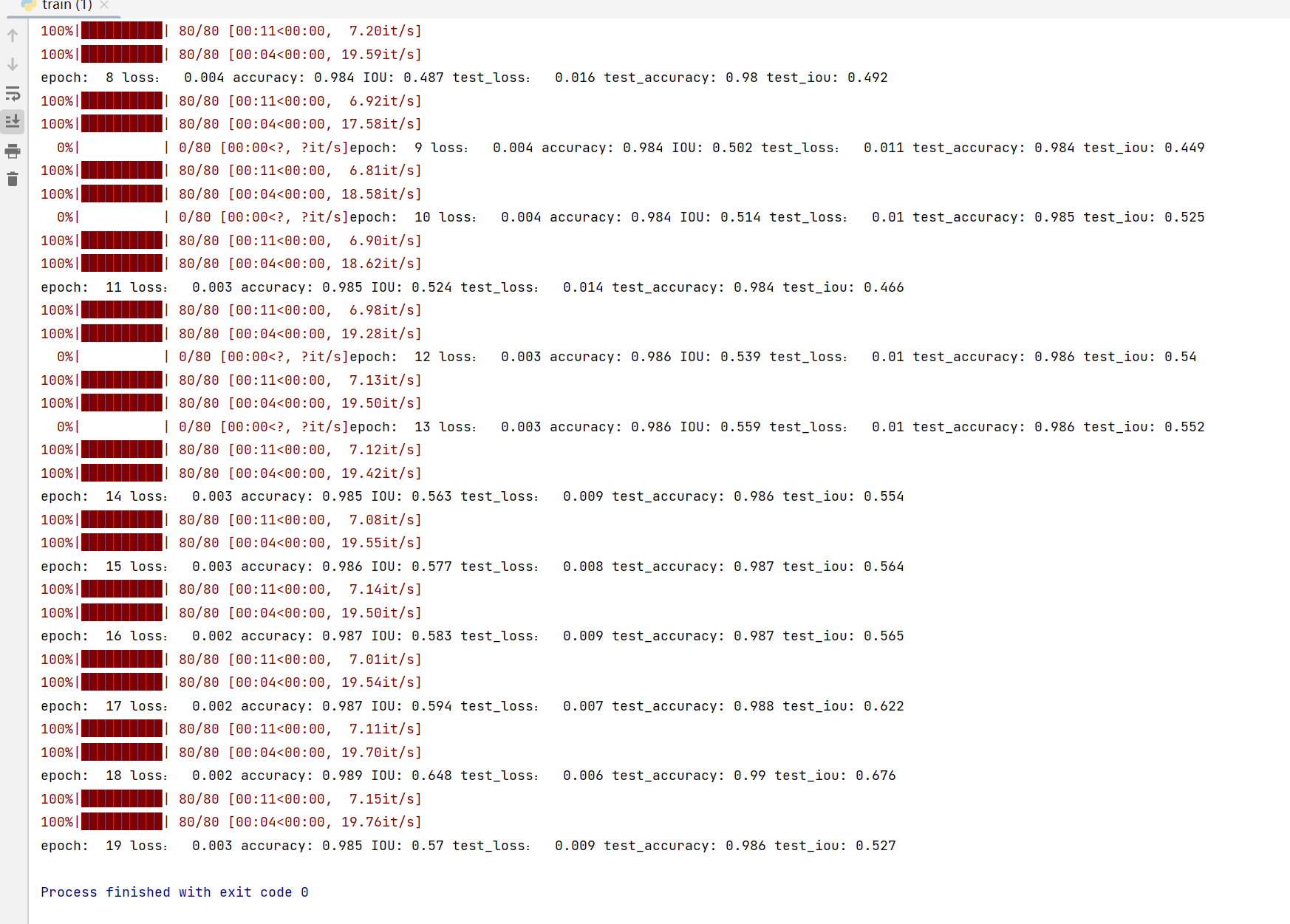Click the 7.08it/s progress line
Viewport: 1290px width, 924px height.
coord(231,520)
